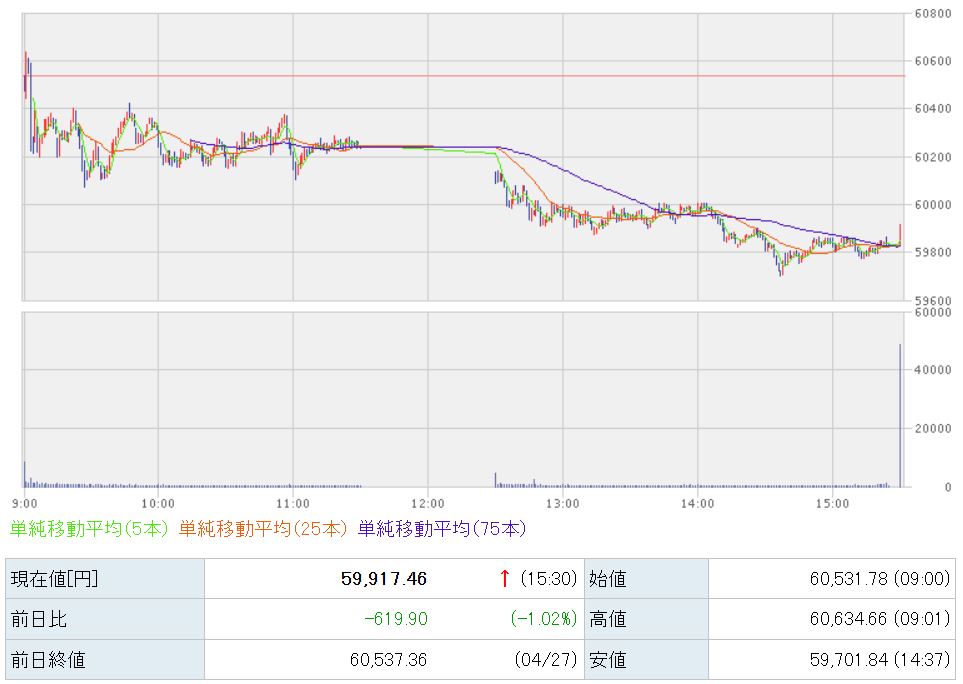Click the red up arrow beside current price
963x684 pixels.
pos(505,578)
